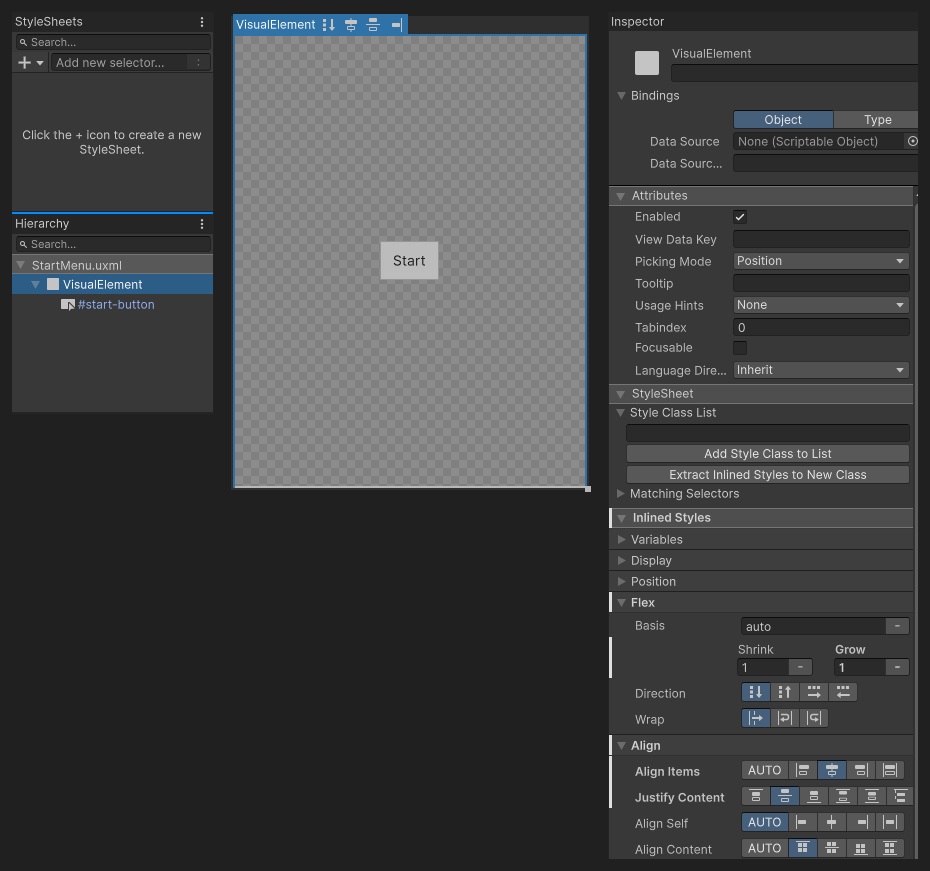Switch to the Object binding tab
This screenshot has height=871, width=930.
coord(783,119)
